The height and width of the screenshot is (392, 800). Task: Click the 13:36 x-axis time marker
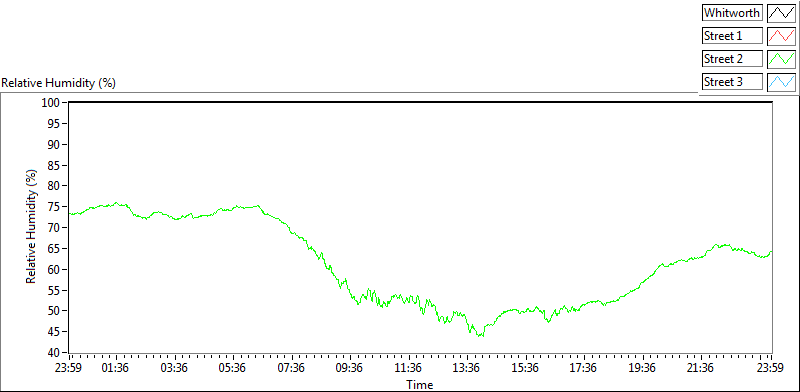pos(467,368)
